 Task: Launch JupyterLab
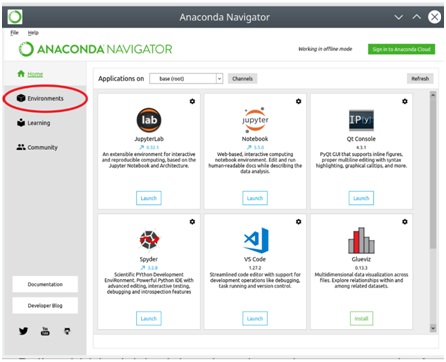[149, 198]
